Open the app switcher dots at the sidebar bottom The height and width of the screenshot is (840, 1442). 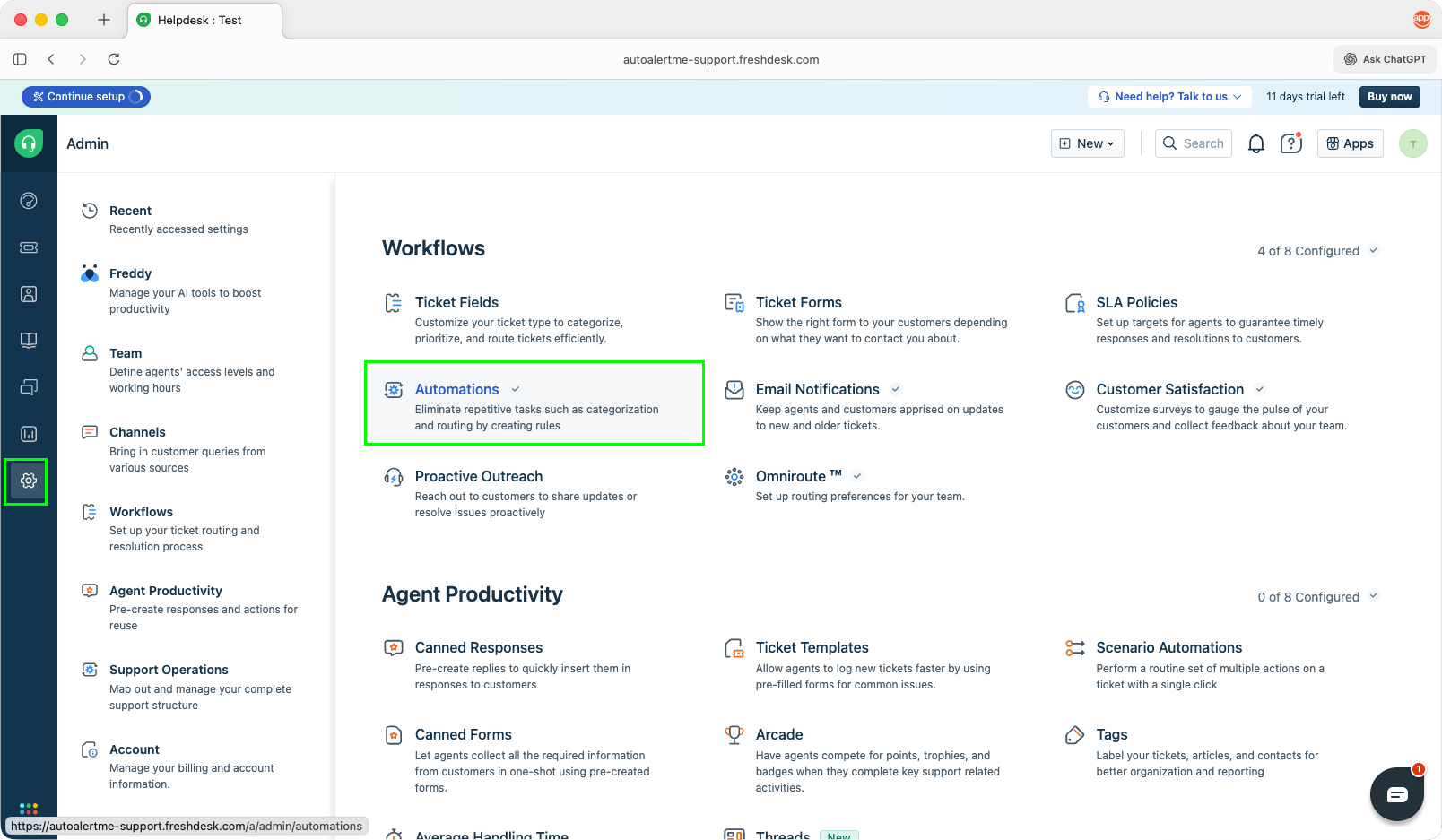tap(29, 808)
